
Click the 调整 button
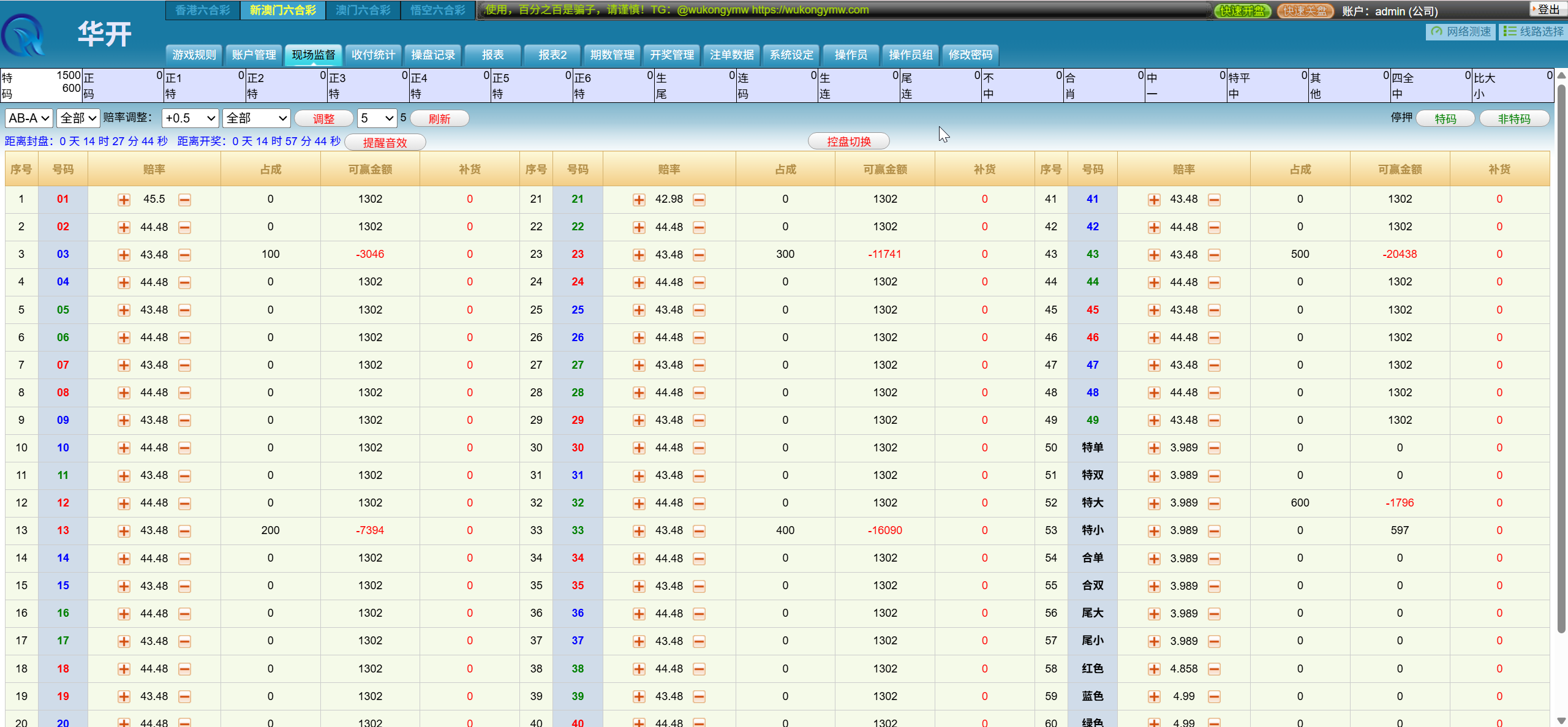pyautogui.click(x=324, y=119)
